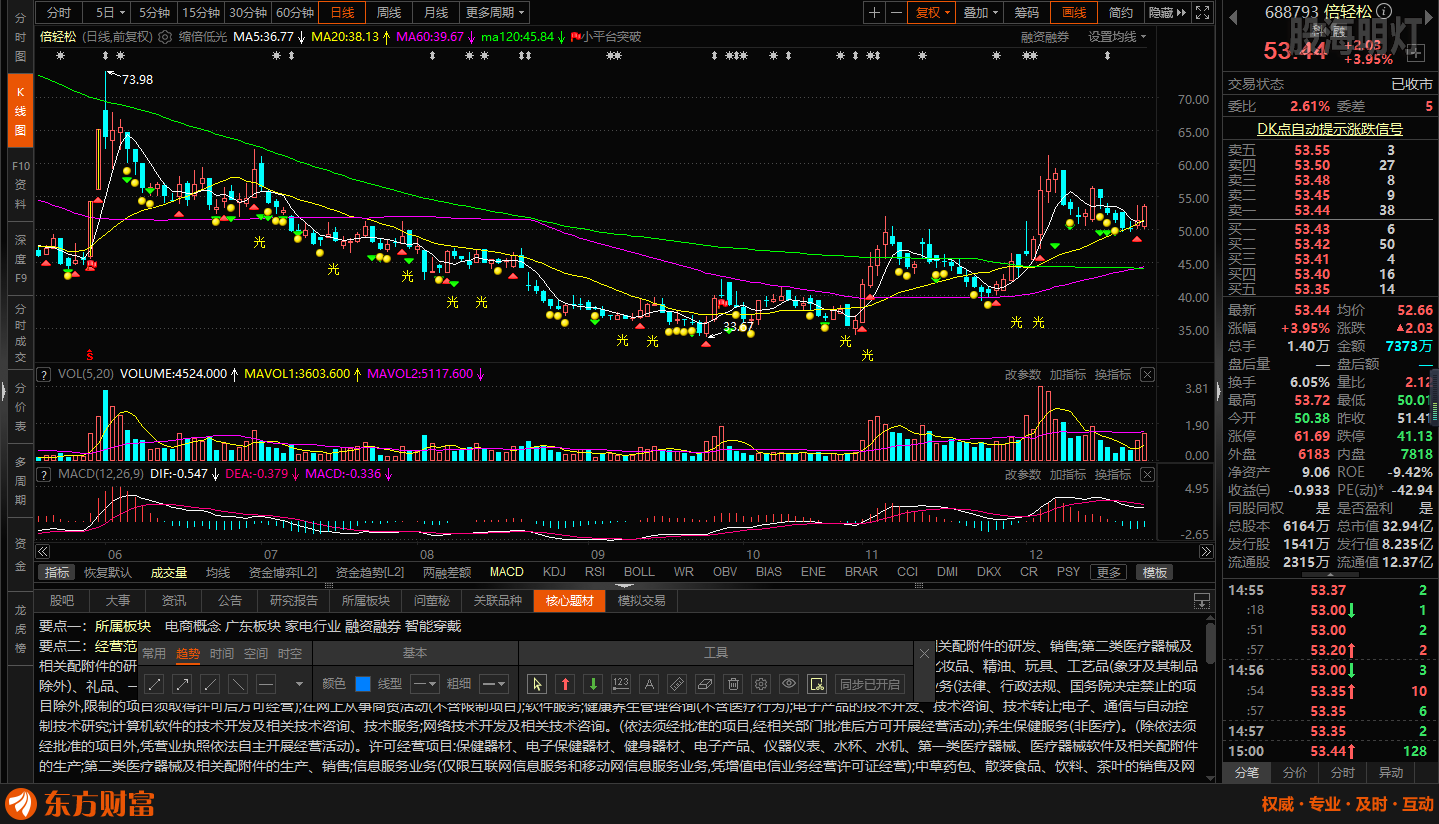
Task: Toggle 同步已开启 sync button
Action: click(869, 684)
